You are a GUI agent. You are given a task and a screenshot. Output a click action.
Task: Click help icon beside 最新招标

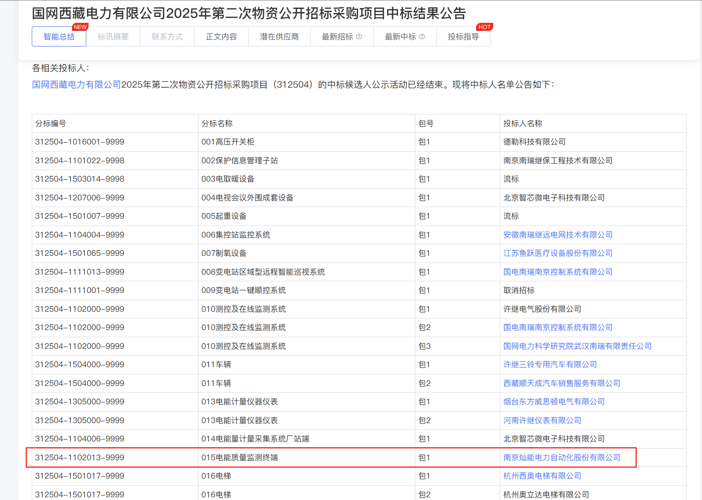[x=359, y=37]
